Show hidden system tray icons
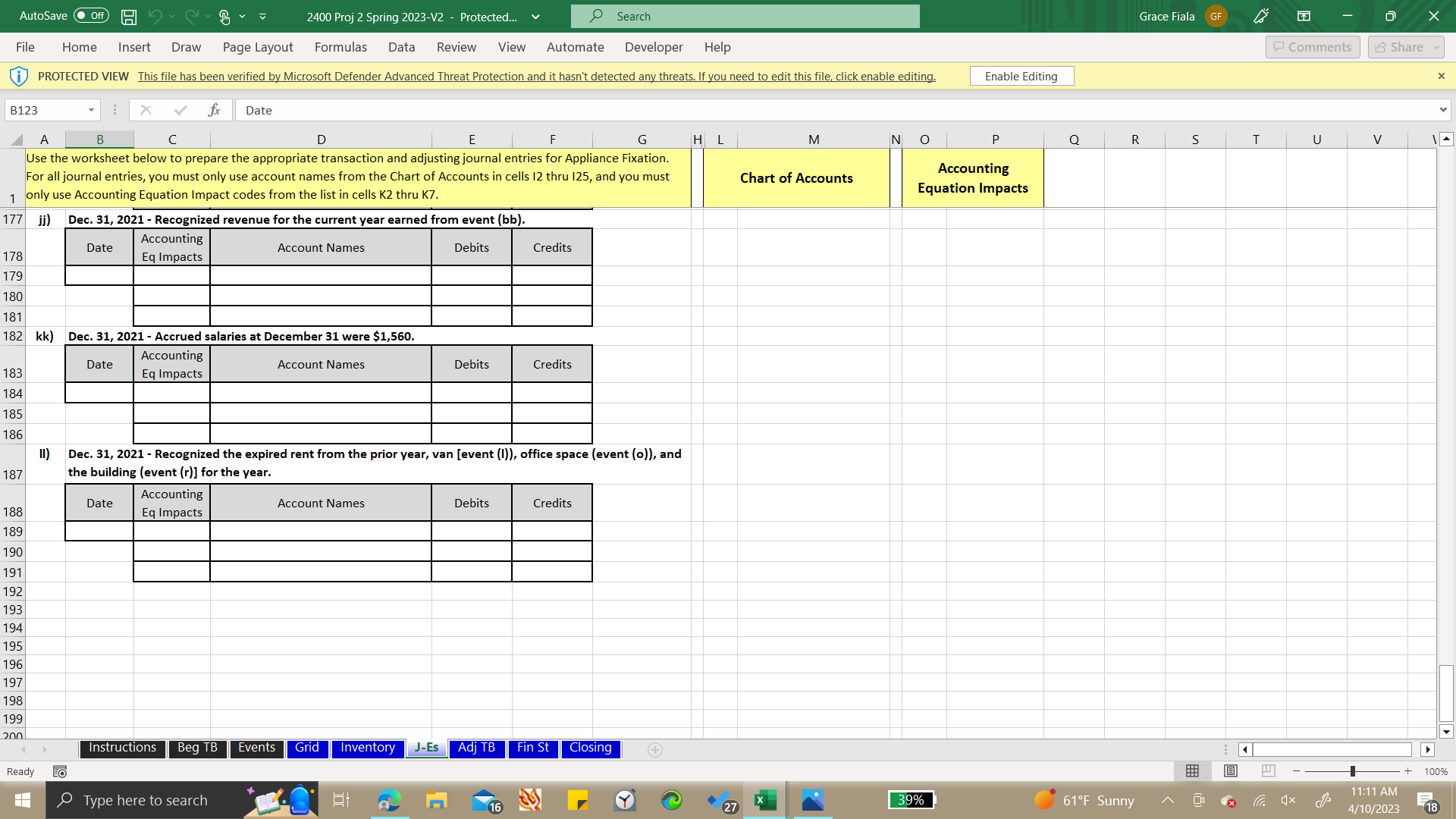Screen dimensions: 1456x819 [x=1167, y=800]
